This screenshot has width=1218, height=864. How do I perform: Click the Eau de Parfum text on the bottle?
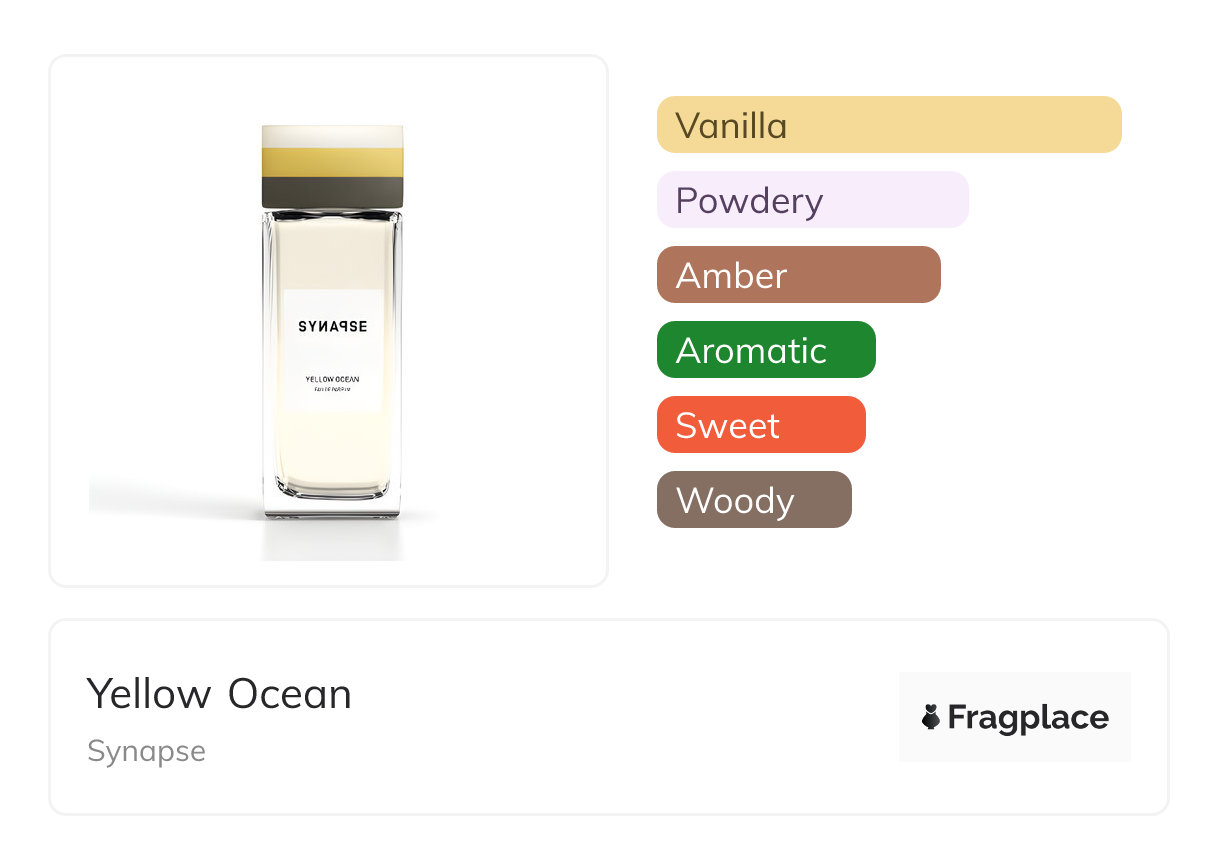[332, 389]
